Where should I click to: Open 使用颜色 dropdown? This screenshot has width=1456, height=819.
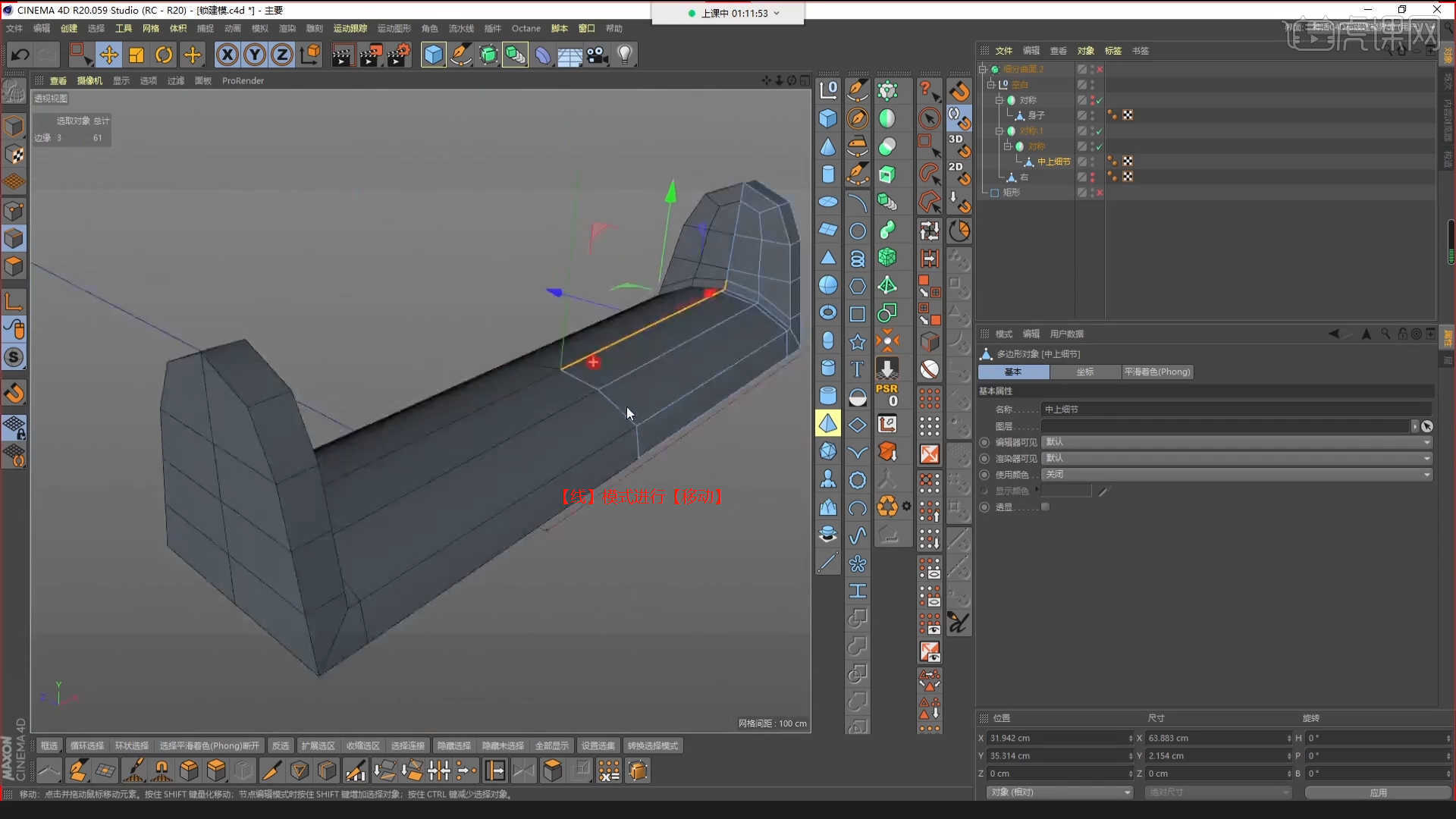click(1238, 475)
